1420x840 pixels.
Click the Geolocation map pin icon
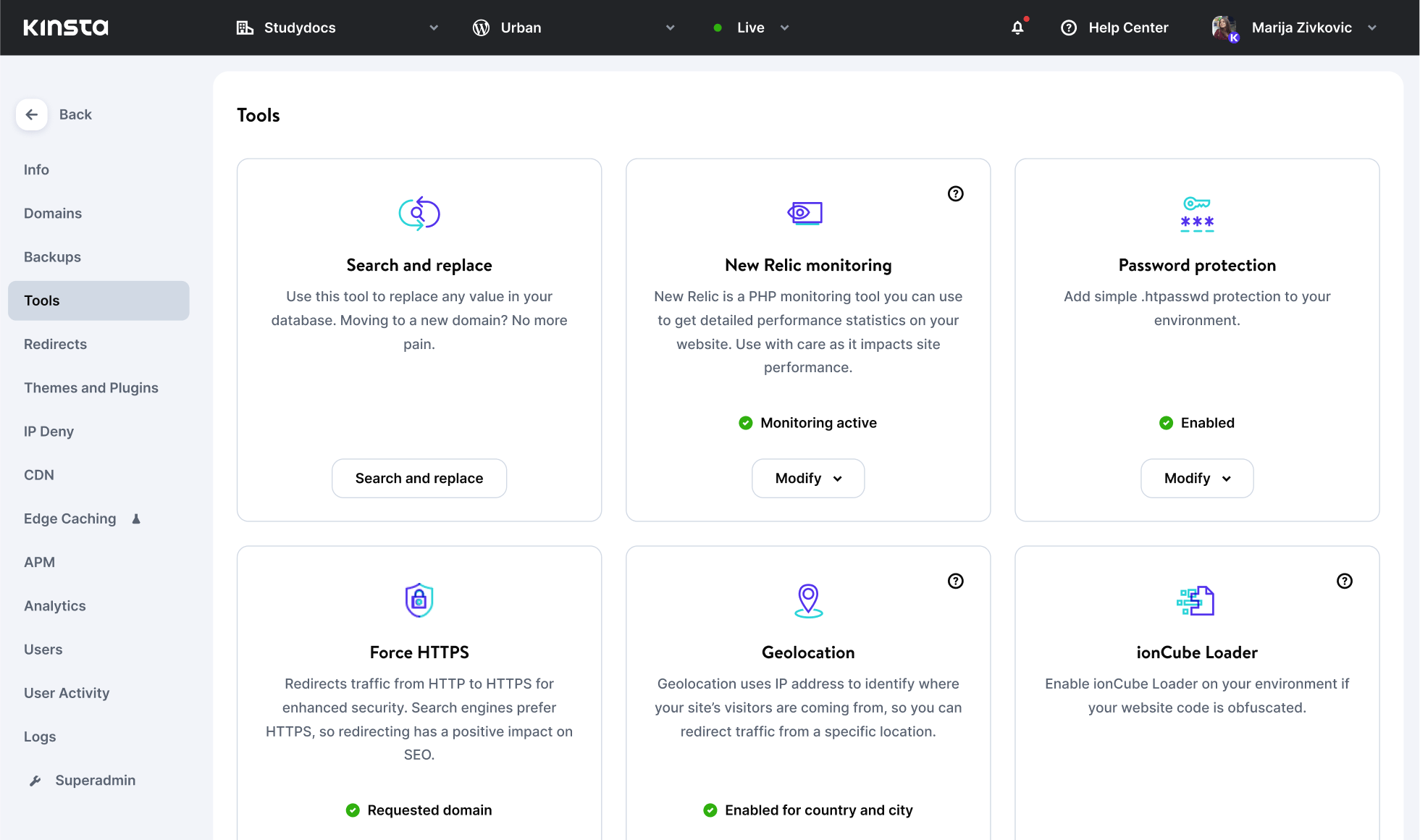[x=807, y=600]
